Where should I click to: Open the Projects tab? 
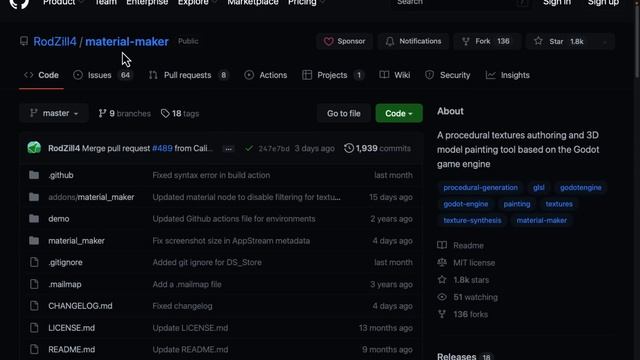[333, 75]
